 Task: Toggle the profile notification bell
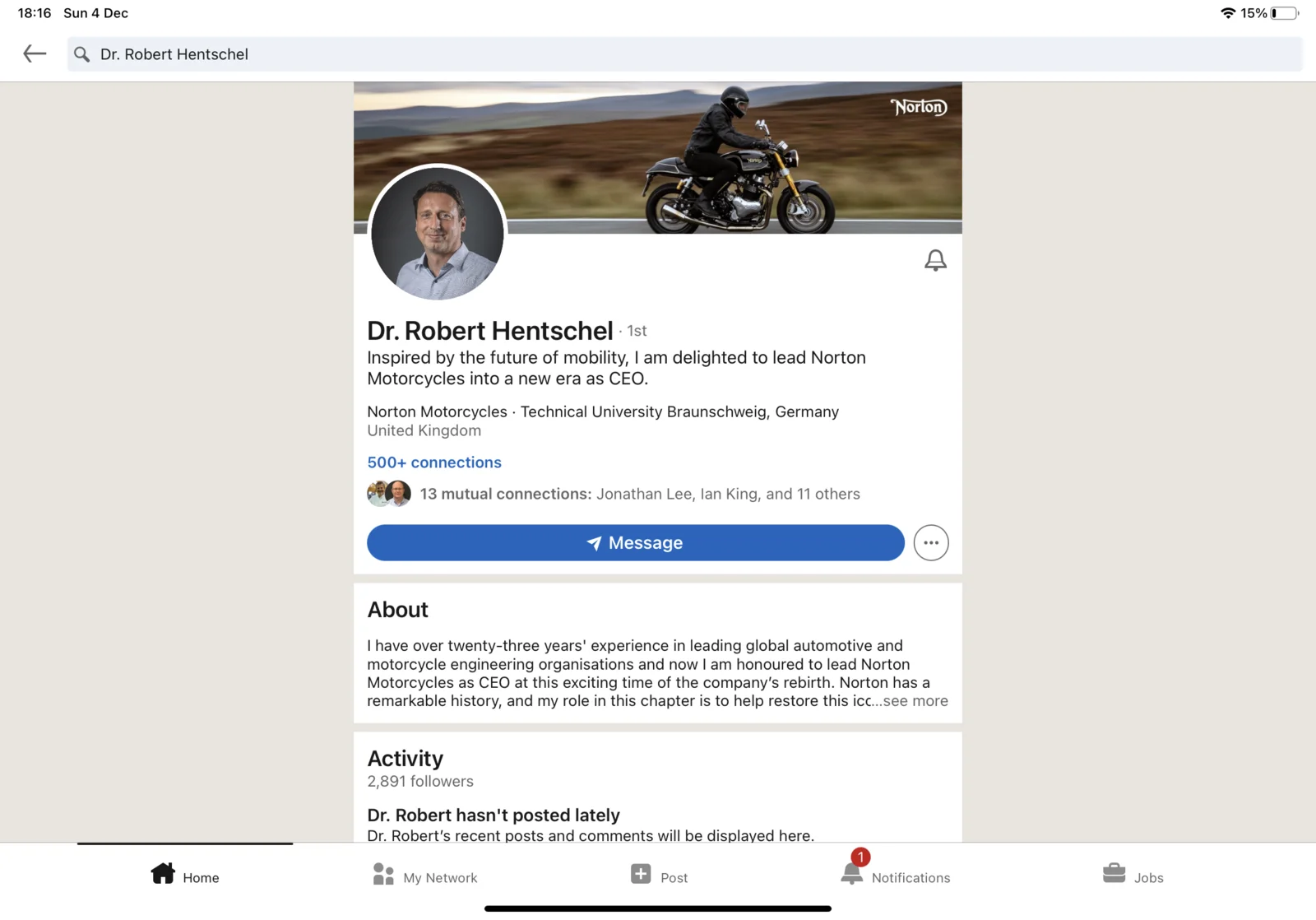point(935,261)
